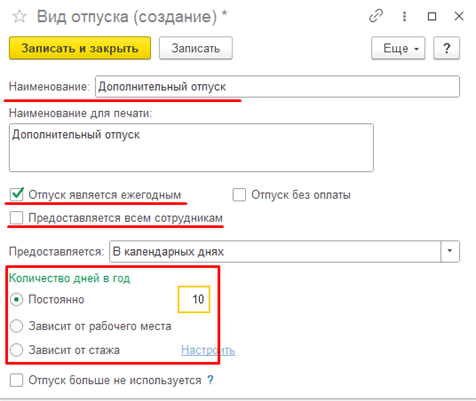Enable Отпуск без оплаты checkbox
Screen dimensions: 476x401
click(x=239, y=195)
